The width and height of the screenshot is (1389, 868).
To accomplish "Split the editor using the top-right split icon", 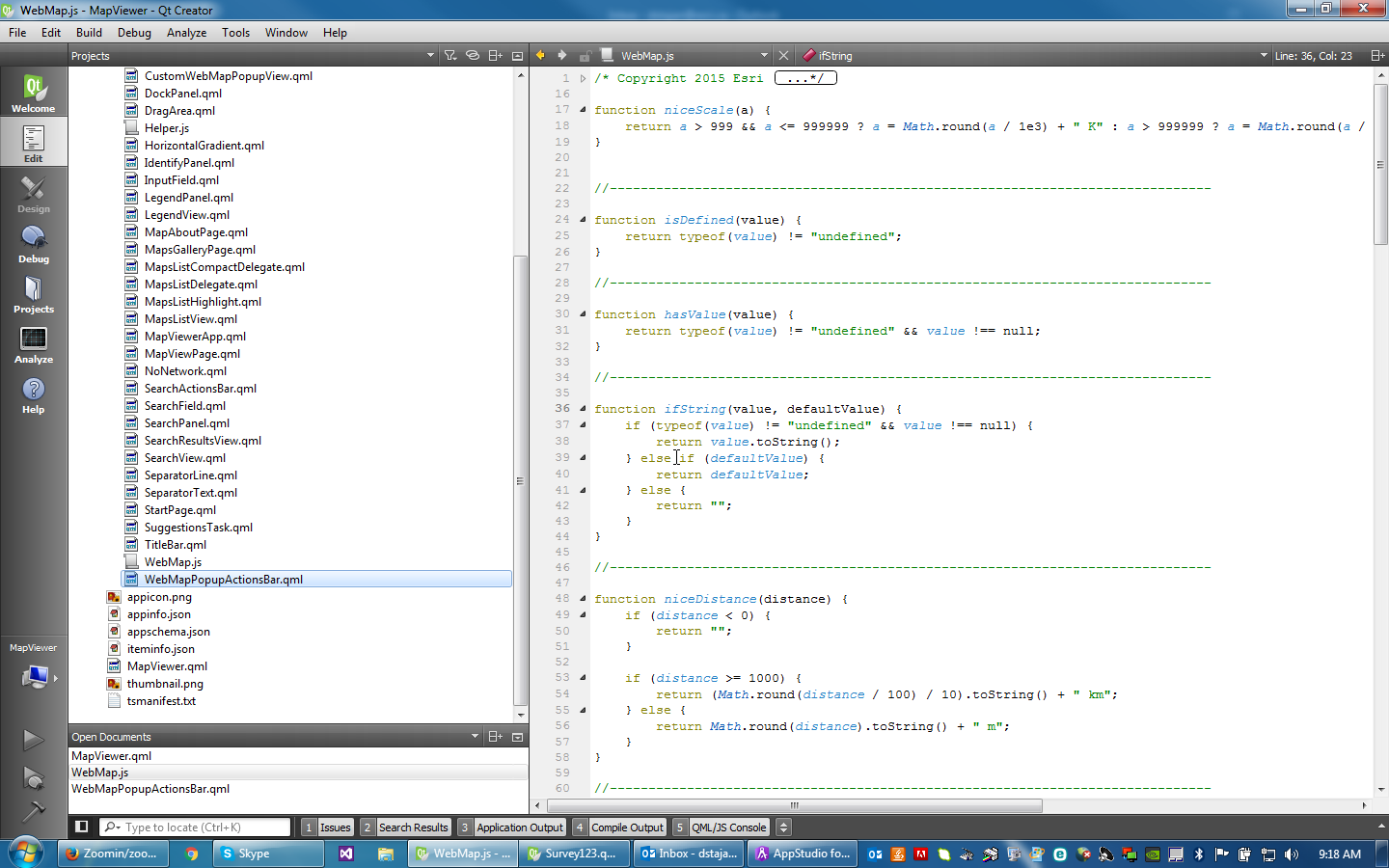I will [x=1376, y=55].
